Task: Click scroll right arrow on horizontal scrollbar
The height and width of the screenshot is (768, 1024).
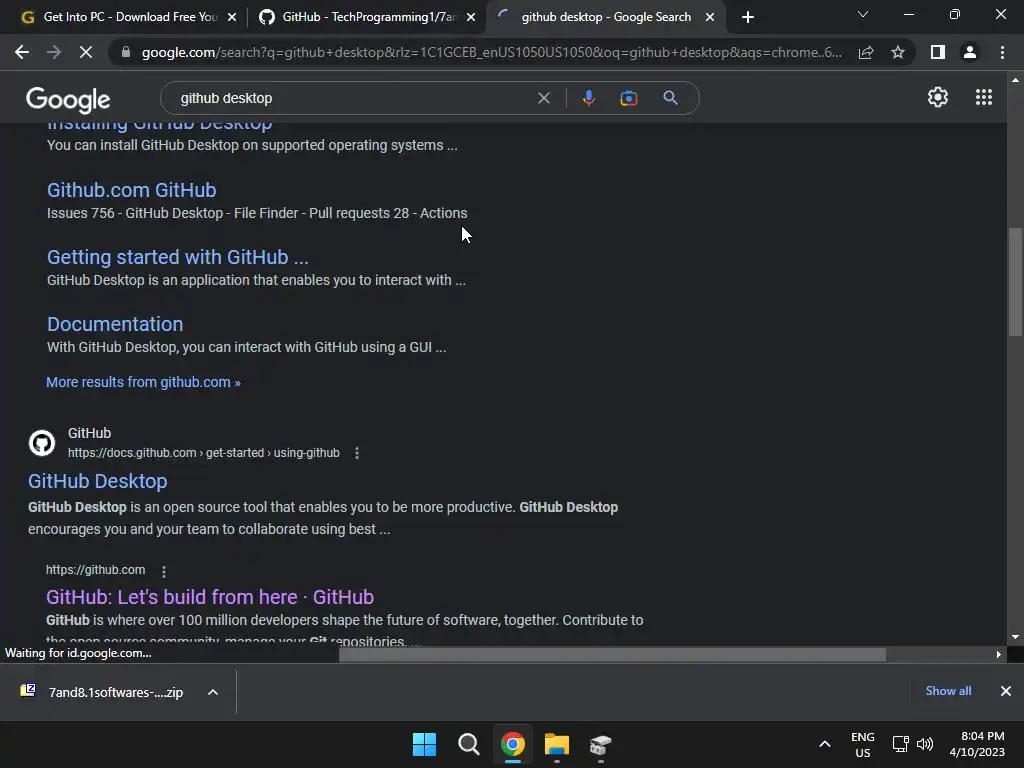Action: point(999,654)
